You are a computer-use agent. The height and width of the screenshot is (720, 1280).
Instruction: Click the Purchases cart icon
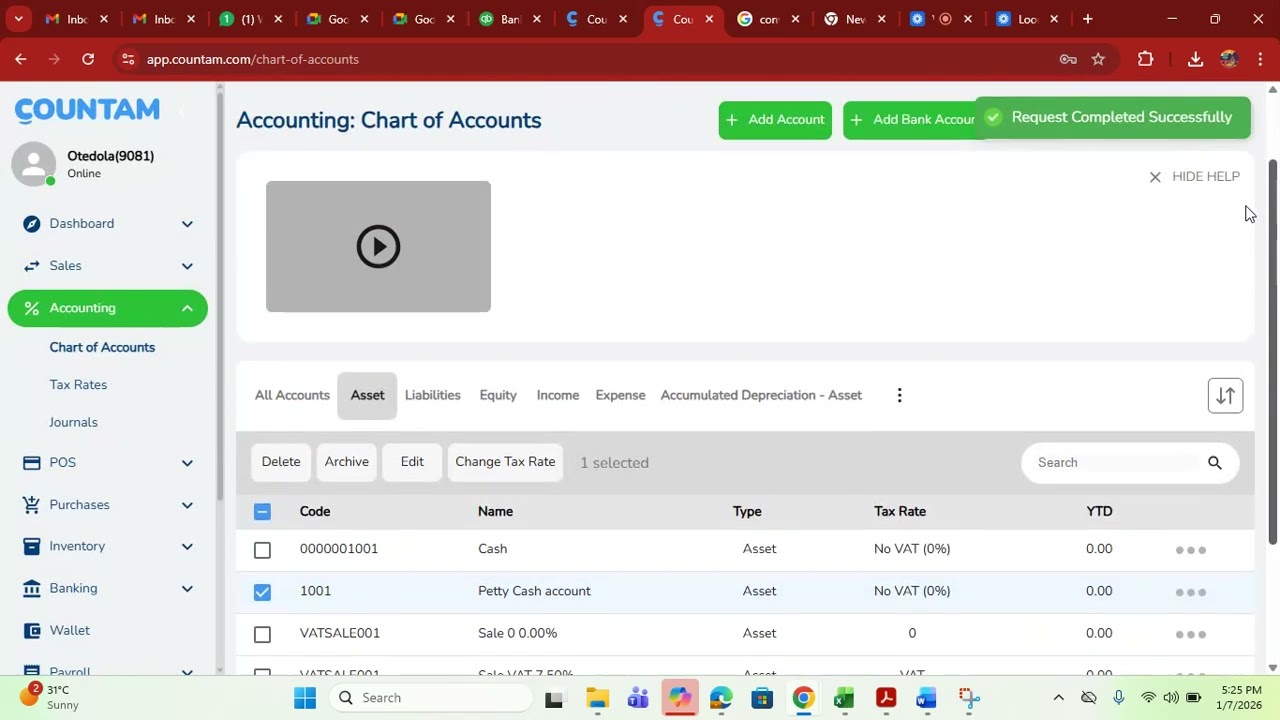click(x=32, y=505)
